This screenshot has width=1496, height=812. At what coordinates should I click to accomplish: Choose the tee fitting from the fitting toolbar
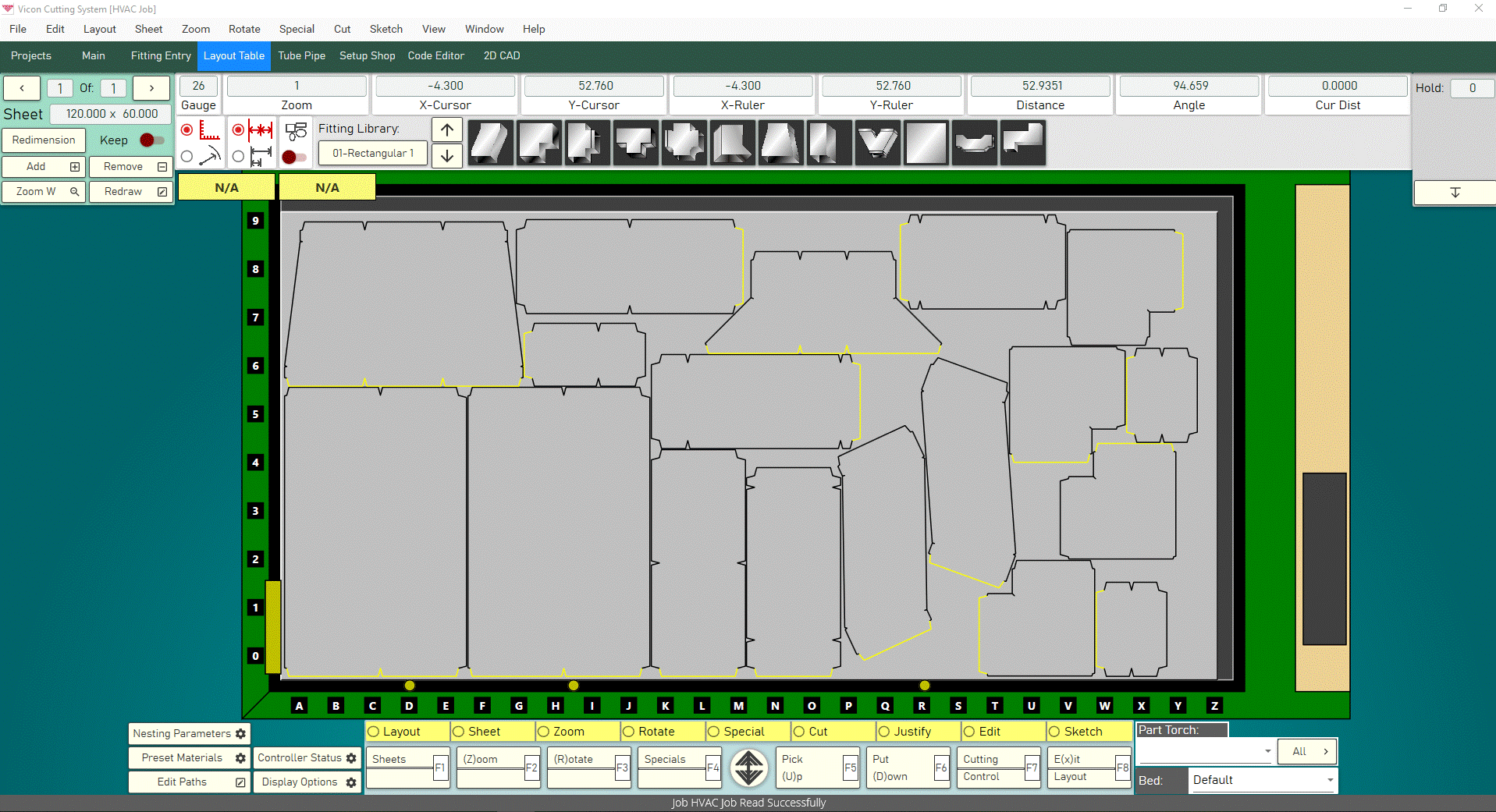tap(636, 143)
